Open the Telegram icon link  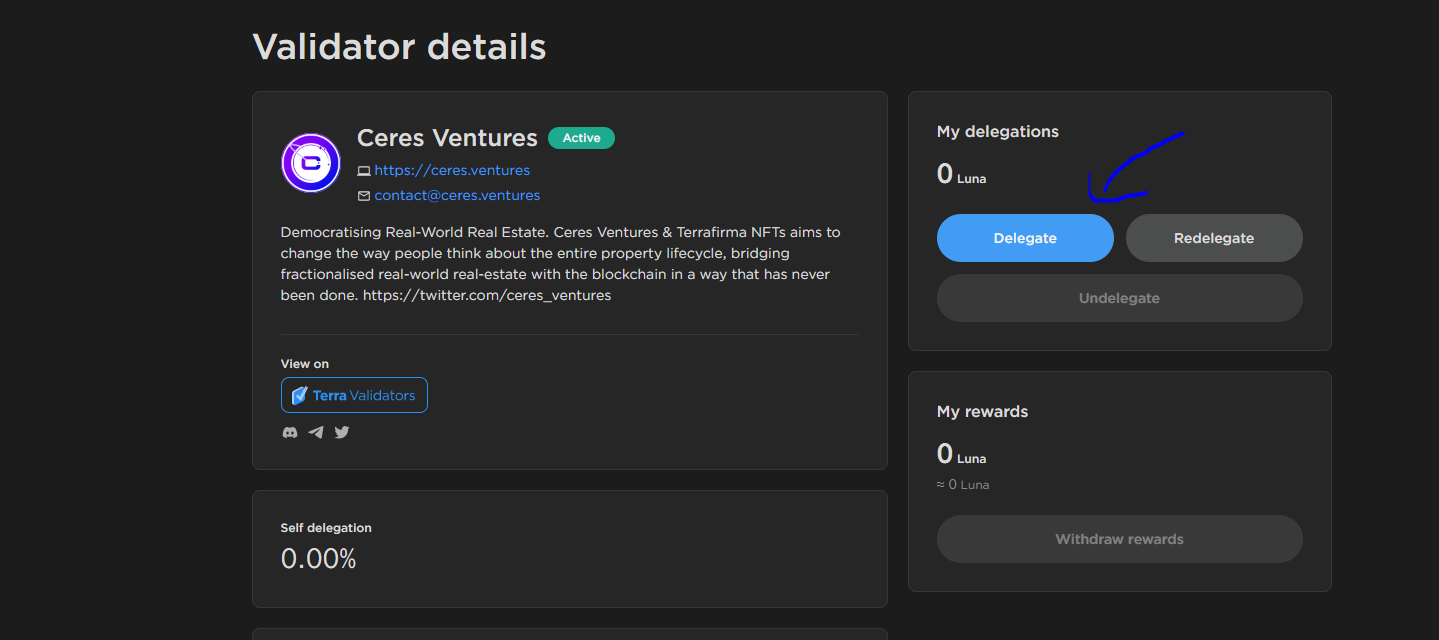click(x=316, y=432)
